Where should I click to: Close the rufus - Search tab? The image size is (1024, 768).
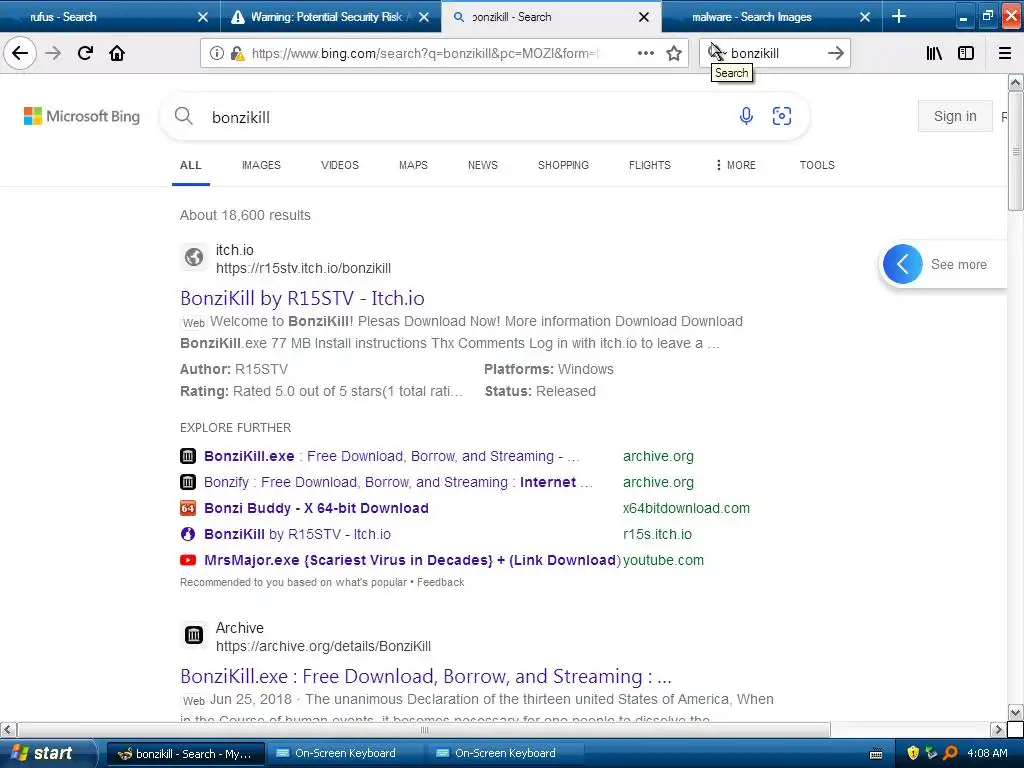203,17
